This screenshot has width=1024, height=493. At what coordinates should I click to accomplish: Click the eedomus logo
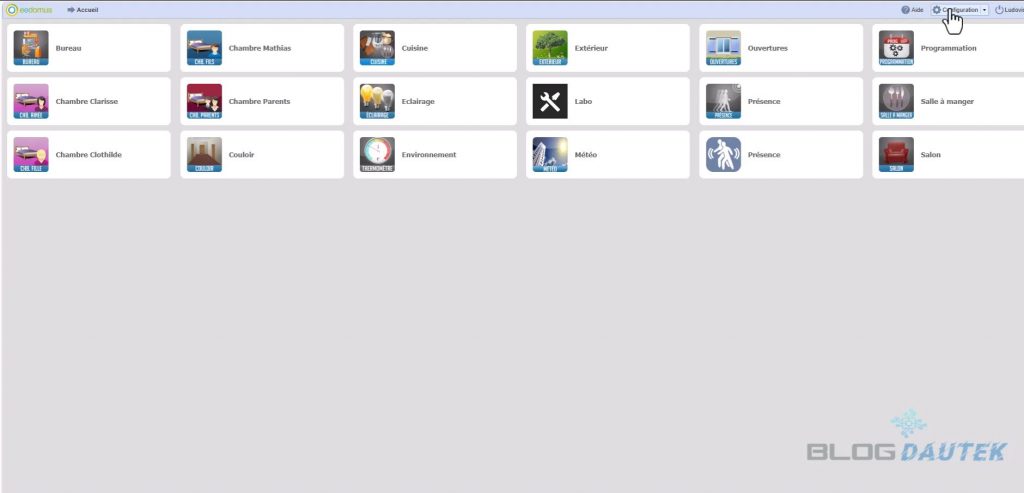(28, 9)
